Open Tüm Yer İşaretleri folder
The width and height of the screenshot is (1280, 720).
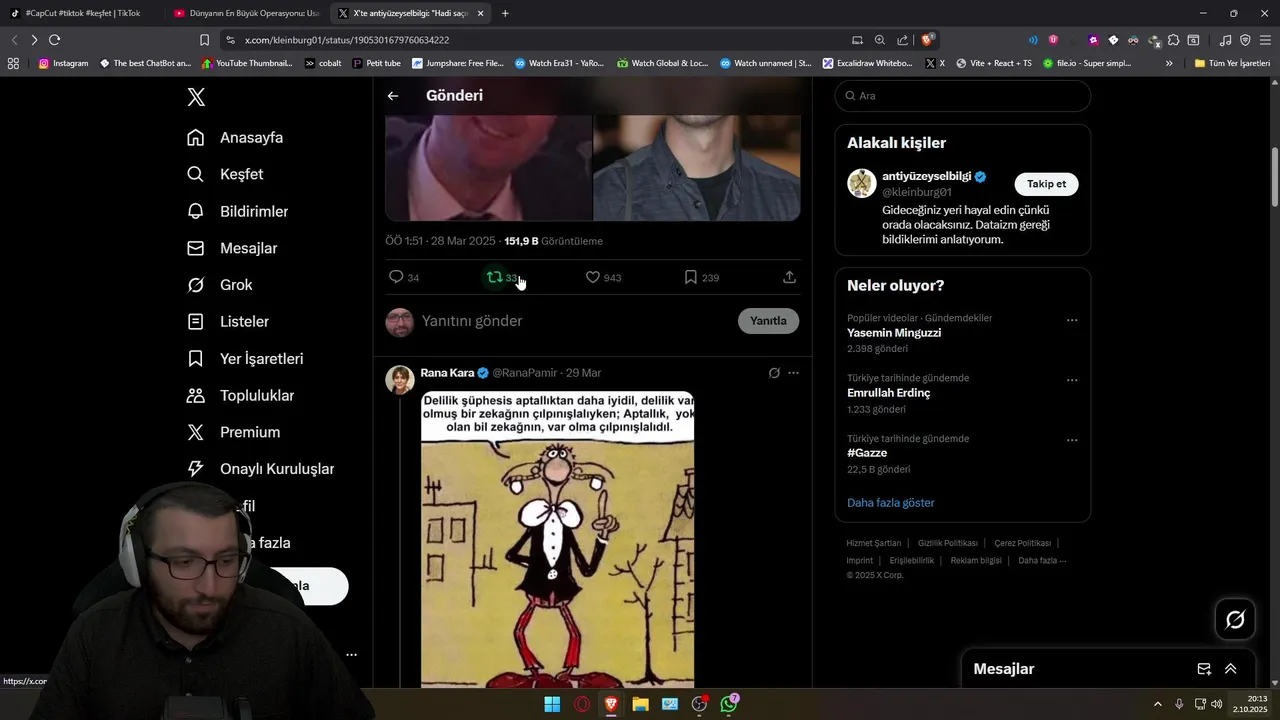(1232, 63)
